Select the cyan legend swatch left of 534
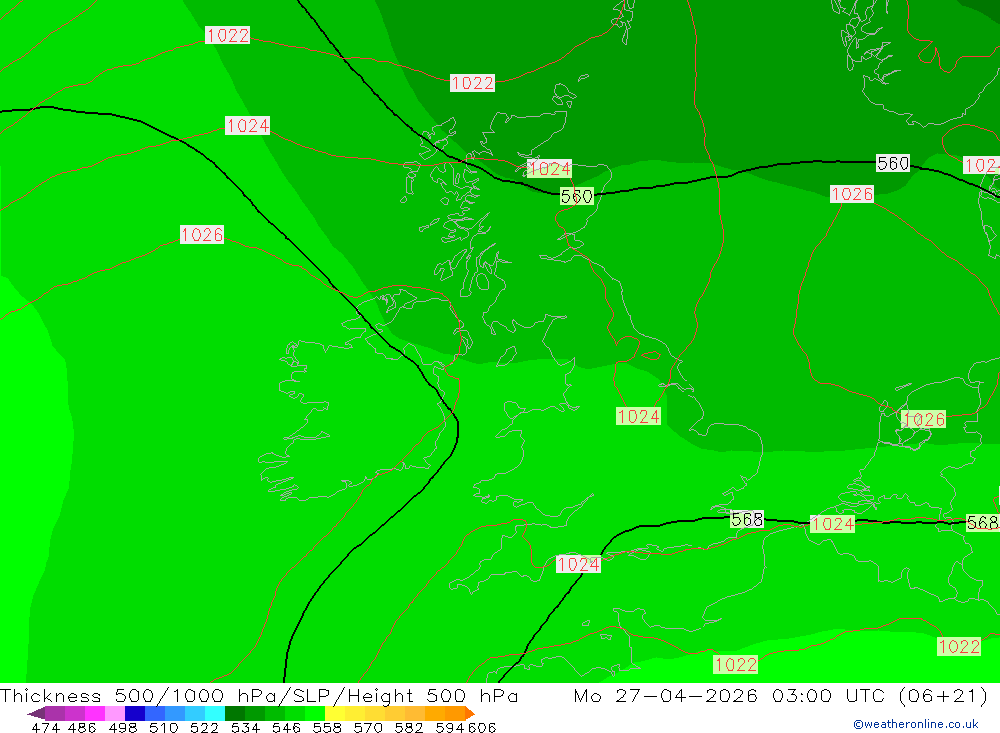This screenshot has height=733, width=1000. click(215, 713)
